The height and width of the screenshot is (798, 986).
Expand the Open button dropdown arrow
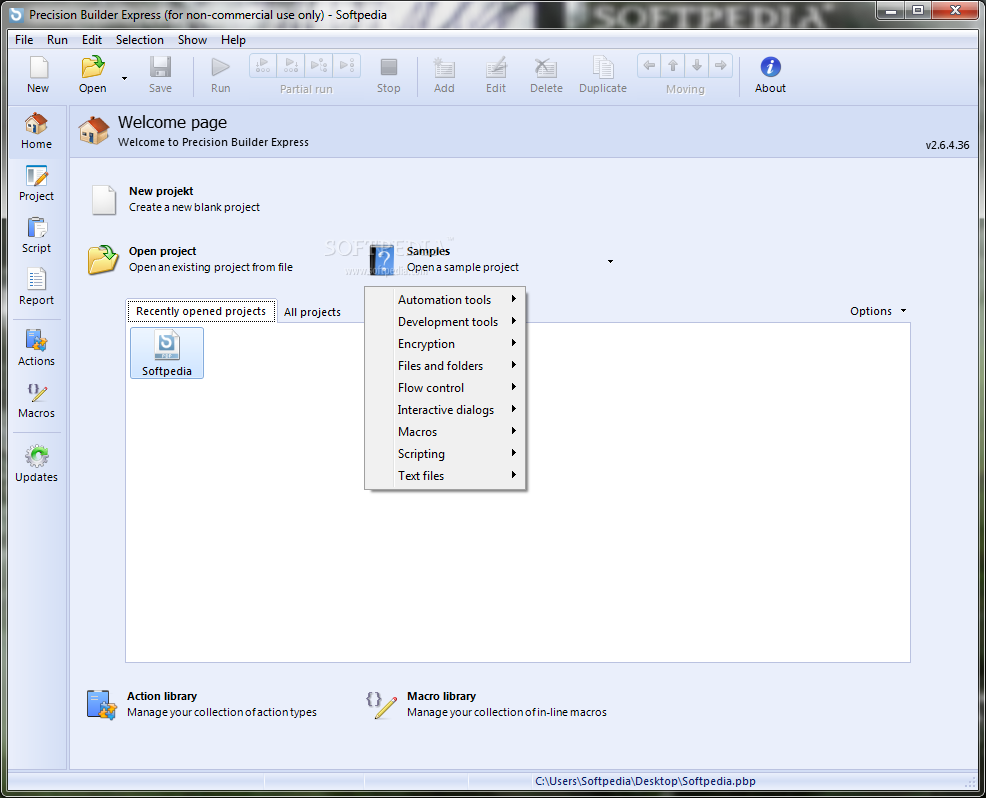(124, 79)
